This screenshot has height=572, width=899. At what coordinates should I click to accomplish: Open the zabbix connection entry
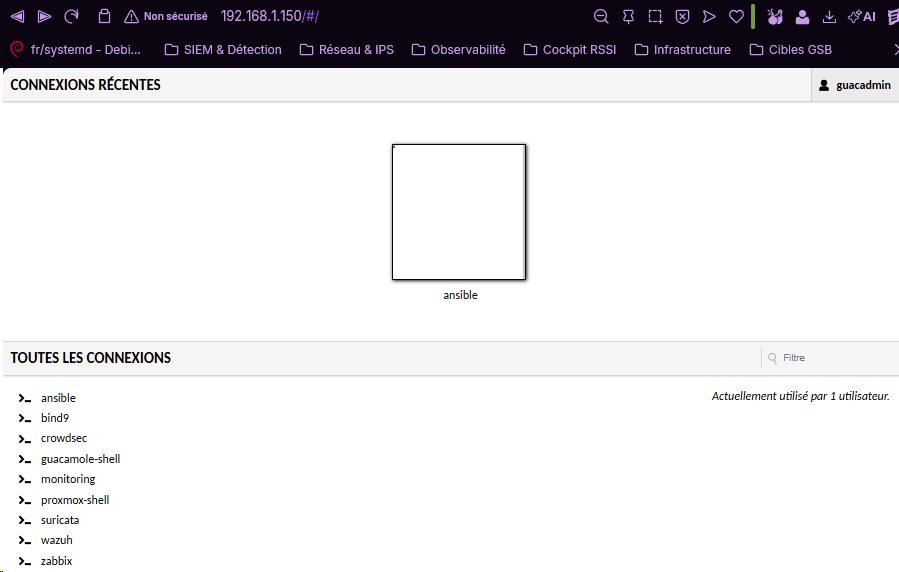click(56, 561)
